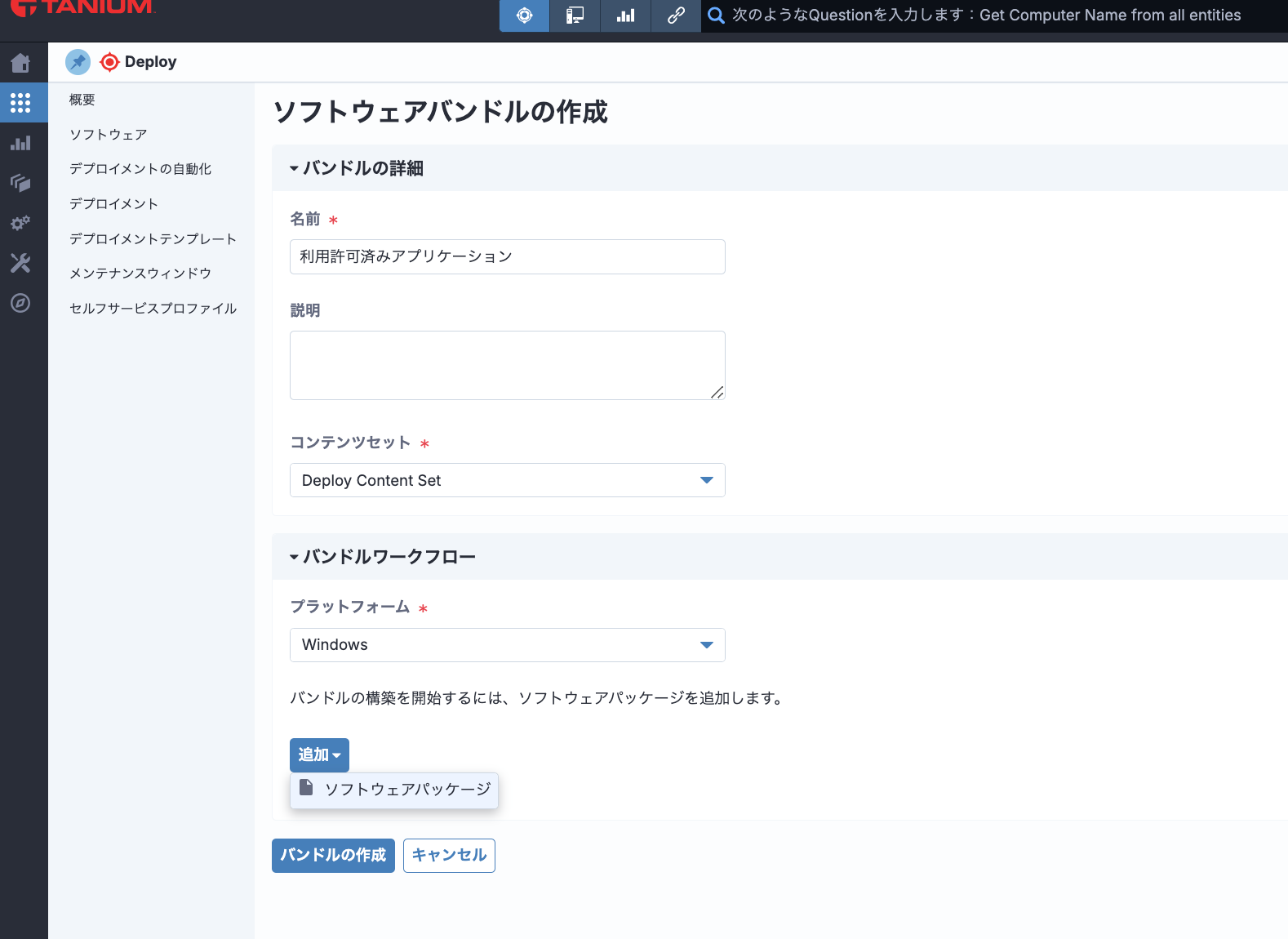This screenshot has height=939, width=1288.
Task: Click the compass icon in left sidebar
Action: coord(20,303)
